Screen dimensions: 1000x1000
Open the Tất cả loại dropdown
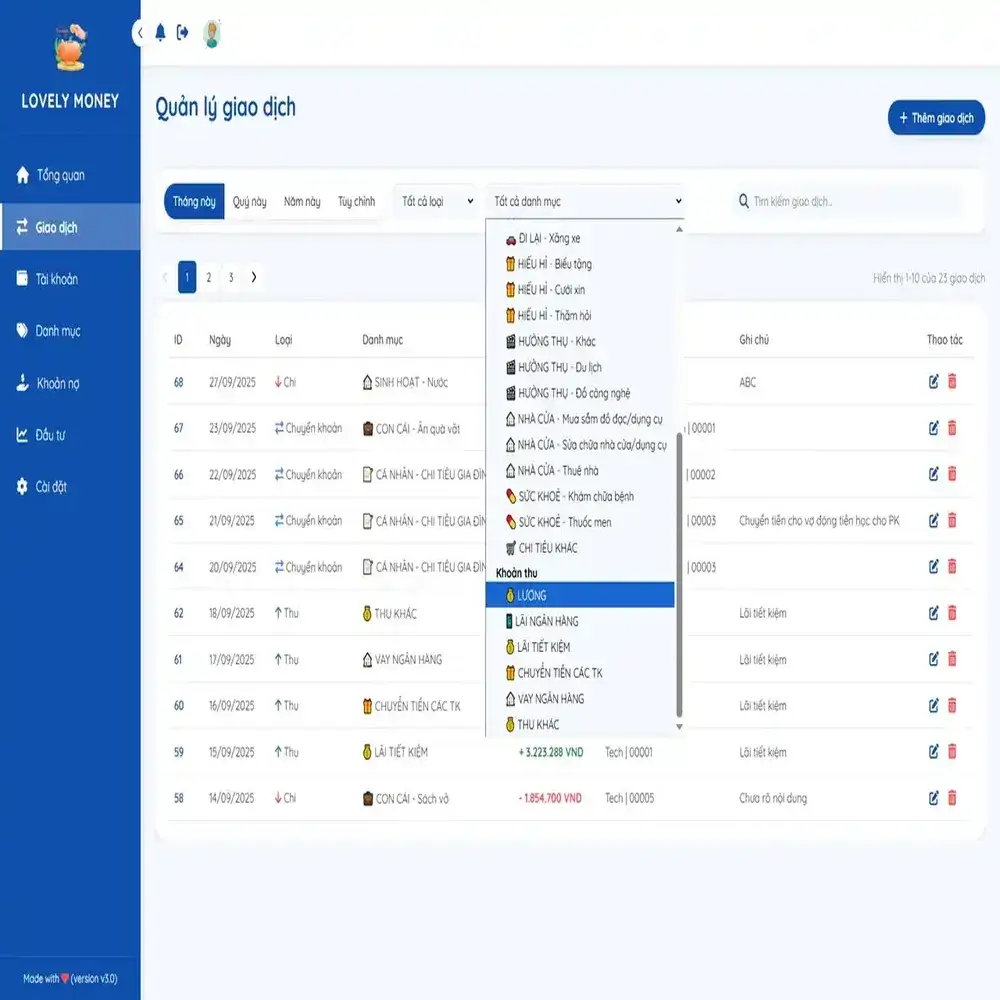437,201
